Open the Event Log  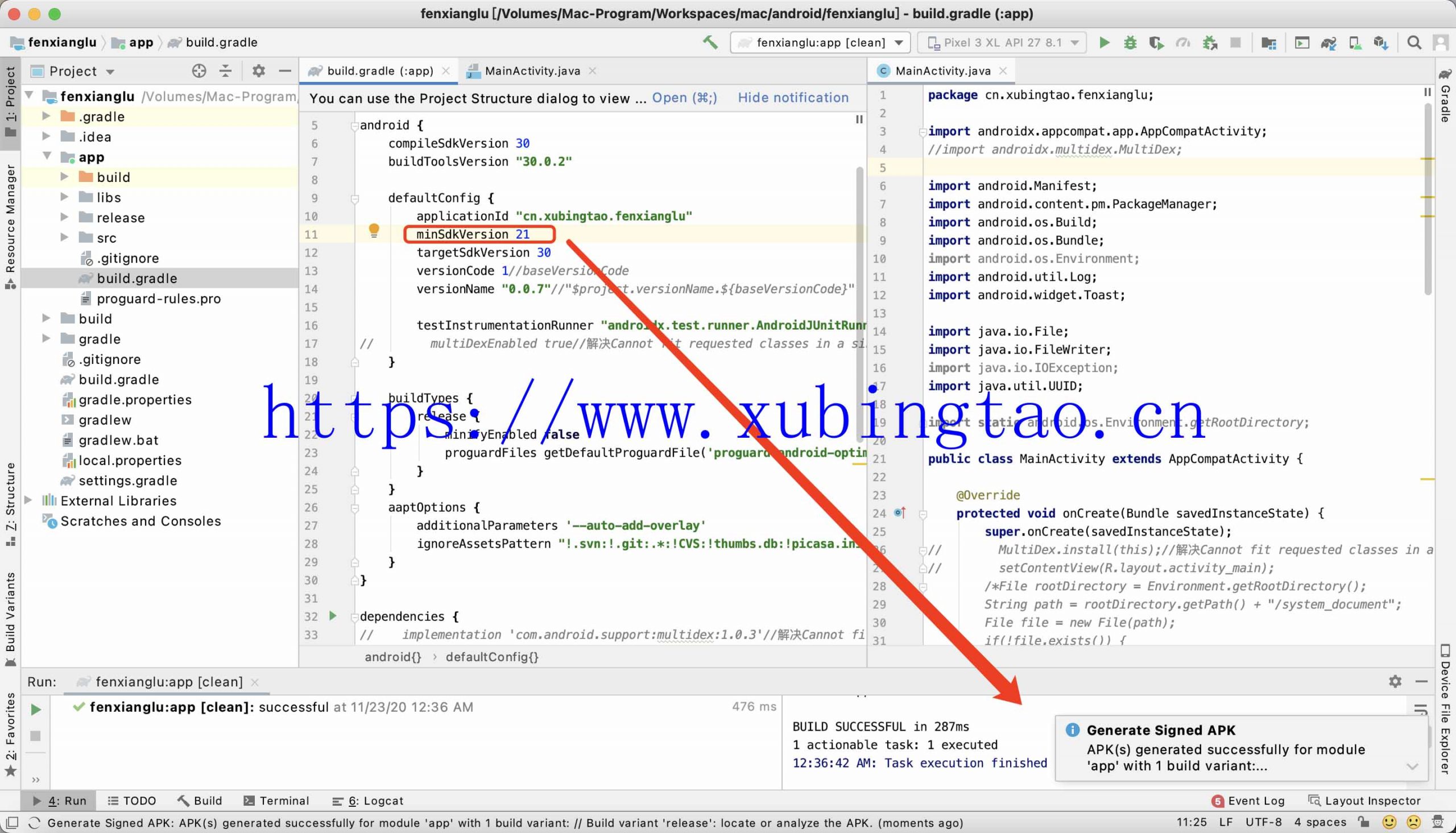[1248, 801]
